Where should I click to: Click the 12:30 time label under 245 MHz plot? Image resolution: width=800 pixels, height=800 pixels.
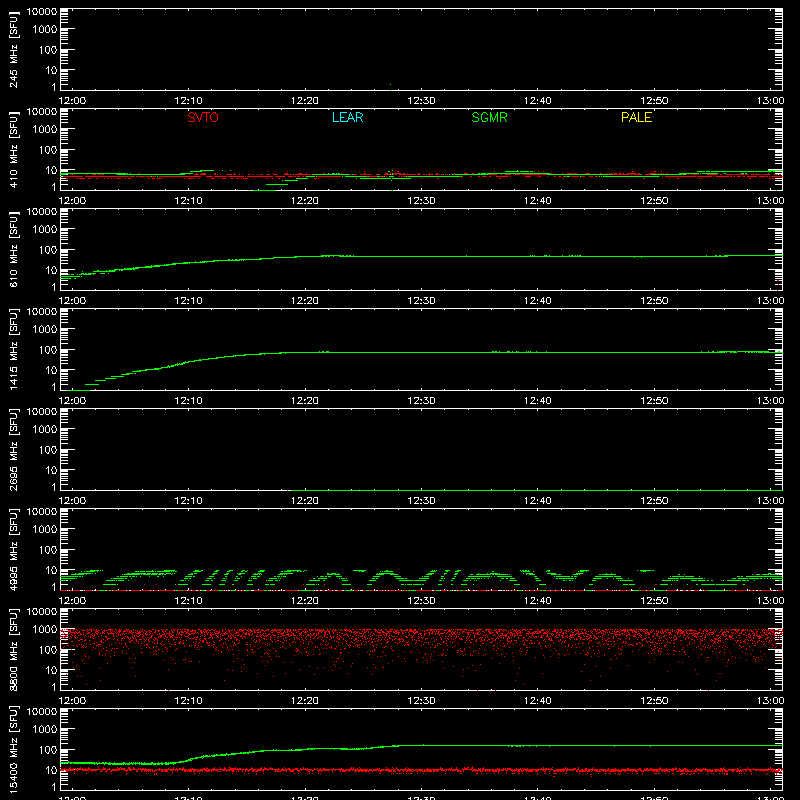tap(421, 101)
